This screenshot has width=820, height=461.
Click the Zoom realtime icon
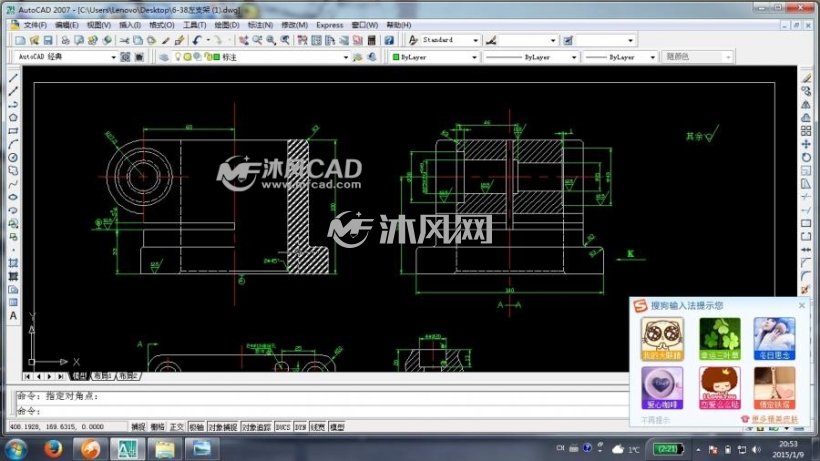pyautogui.click(x=257, y=40)
